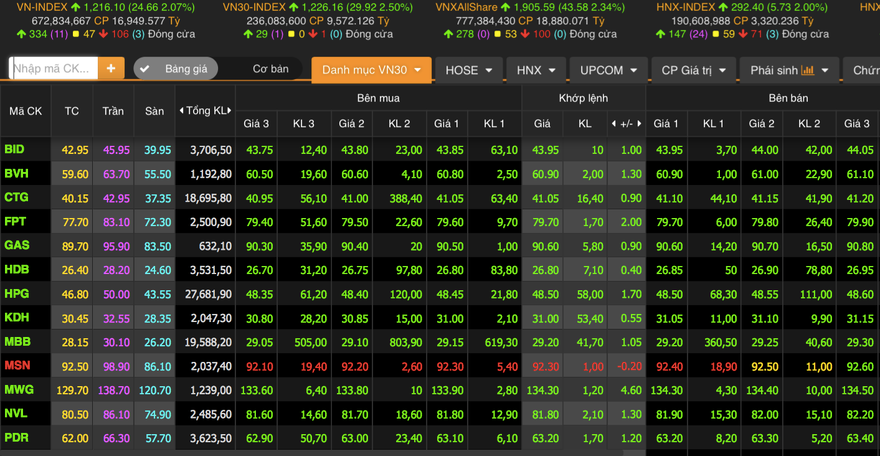Click MBB KL 2 value 803,90
Image resolution: width=880 pixels, height=456 pixels.
click(406, 342)
